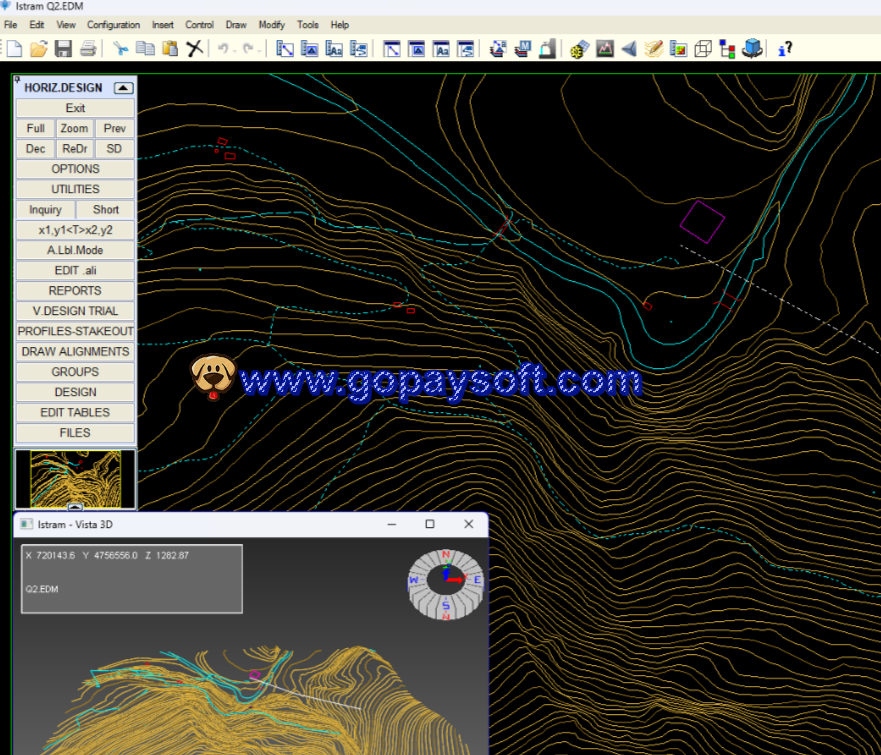
Task: Click the blue 3D box view icon
Action: point(753,48)
